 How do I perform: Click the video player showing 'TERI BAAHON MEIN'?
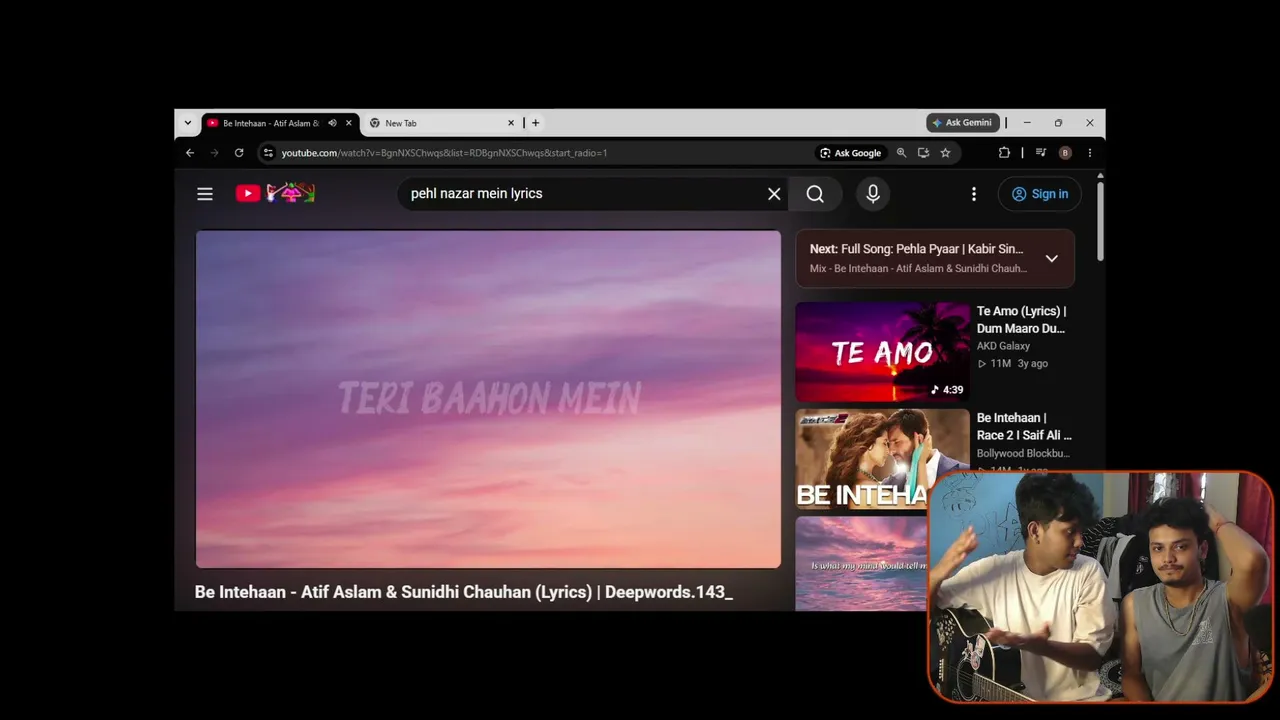488,399
